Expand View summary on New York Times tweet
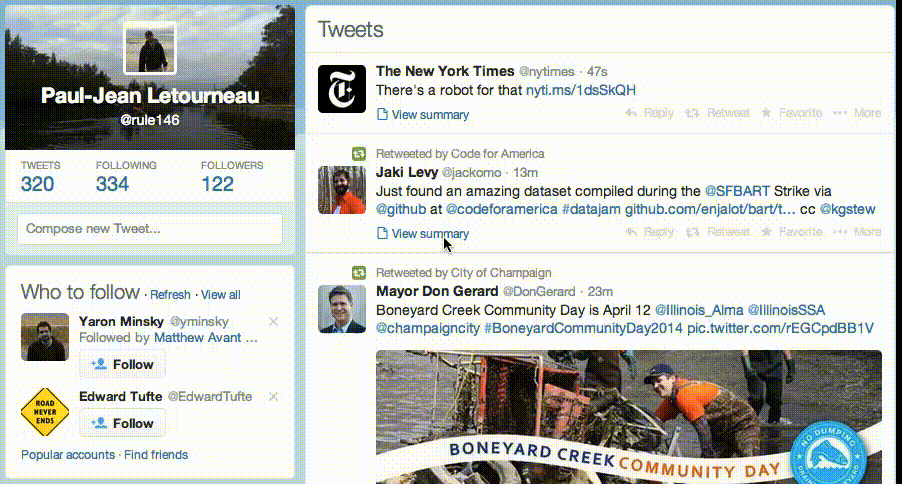 click(x=423, y=115)
